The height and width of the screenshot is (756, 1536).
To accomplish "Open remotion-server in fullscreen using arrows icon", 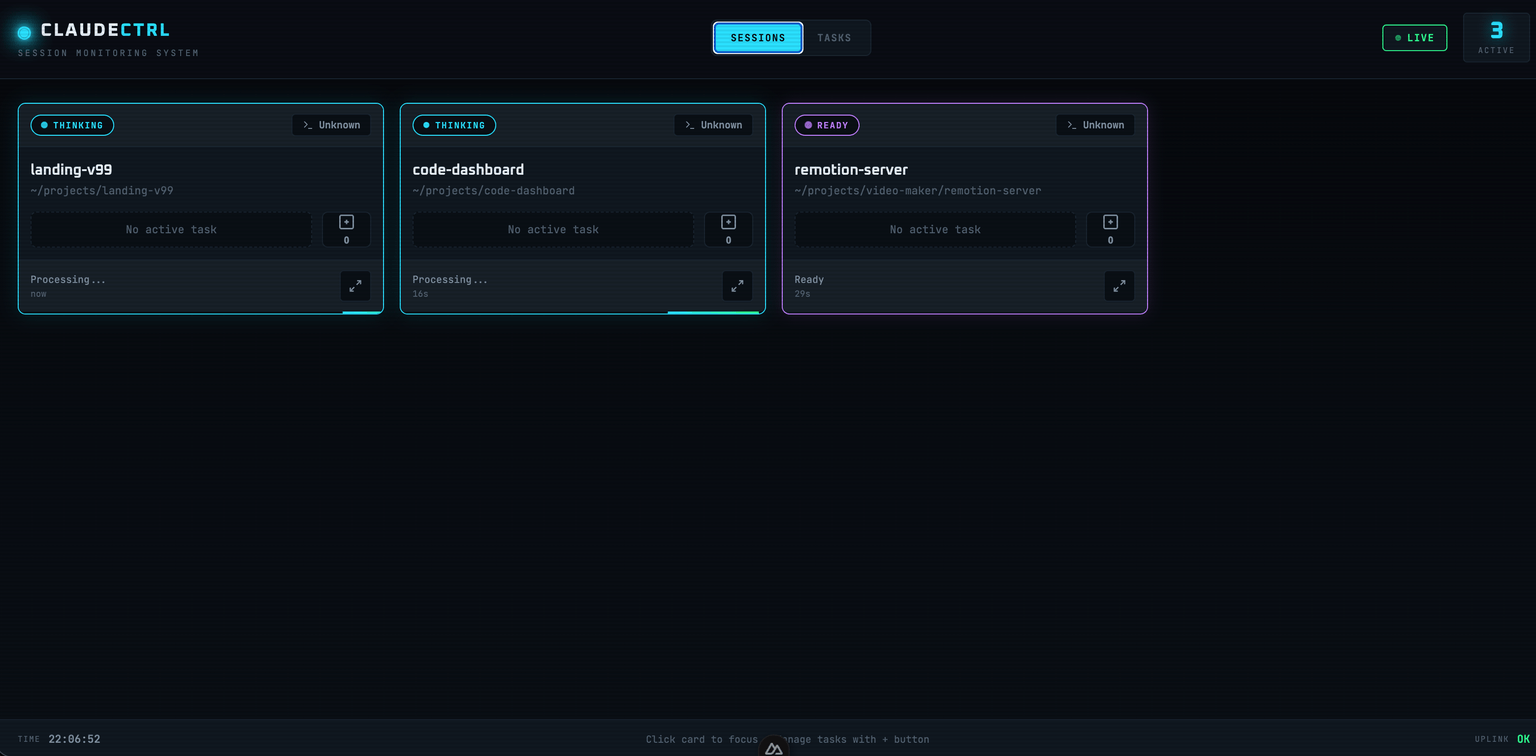I will [1119, 286].
